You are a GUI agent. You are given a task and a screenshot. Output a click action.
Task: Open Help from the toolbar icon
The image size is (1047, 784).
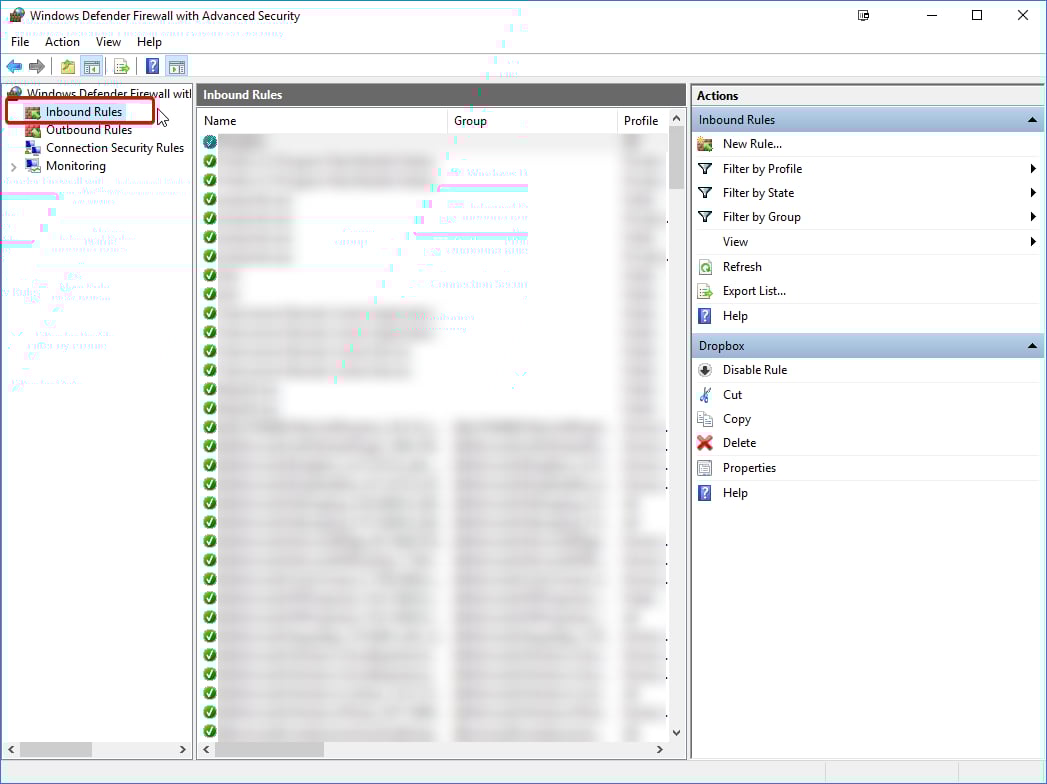(150, 66)
